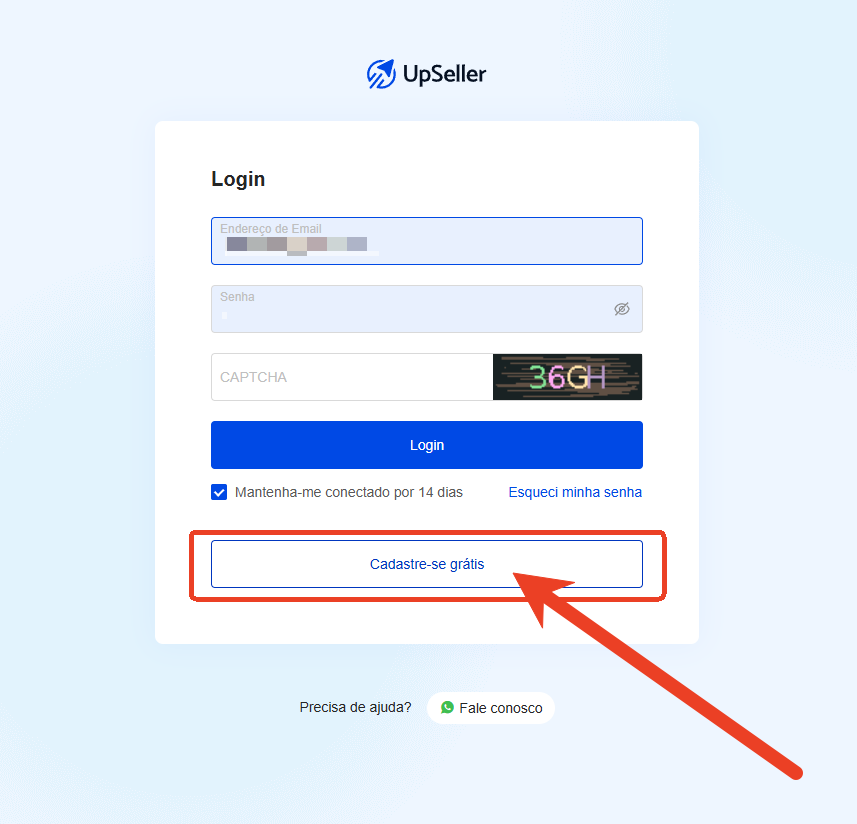This screenshot has width=857, height=824.
Task: Click the WhatsApp icon beside Fale conosco
Action: coord(447,707)
